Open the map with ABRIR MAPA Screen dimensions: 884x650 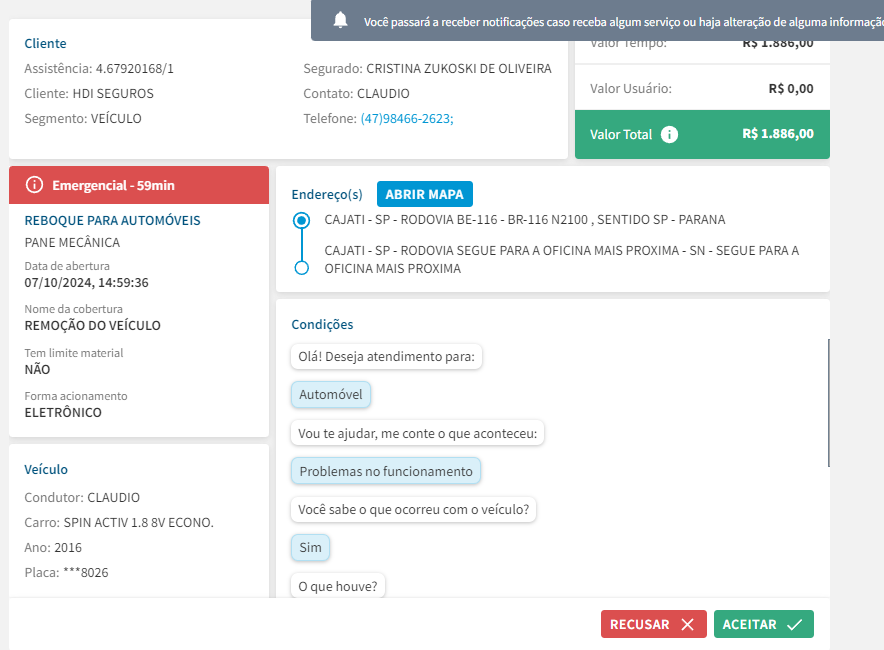click(x=425, y=194)
